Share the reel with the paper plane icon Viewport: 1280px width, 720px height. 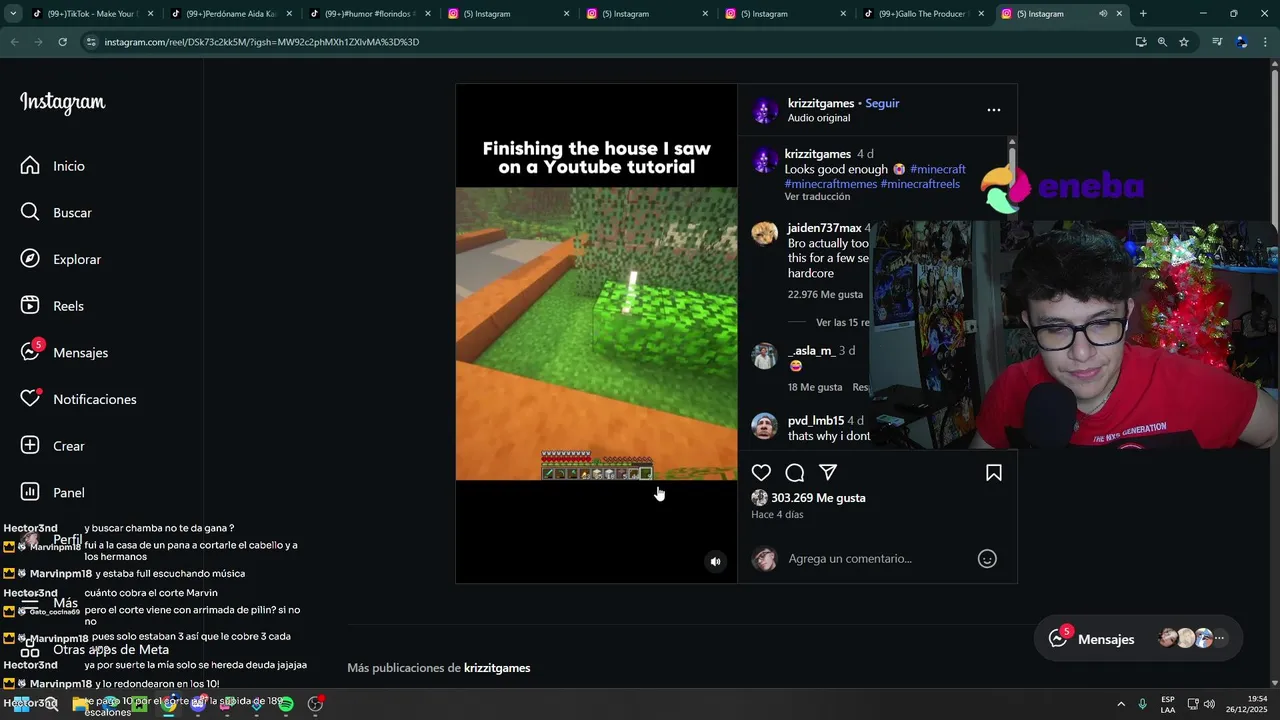point(828,473)
